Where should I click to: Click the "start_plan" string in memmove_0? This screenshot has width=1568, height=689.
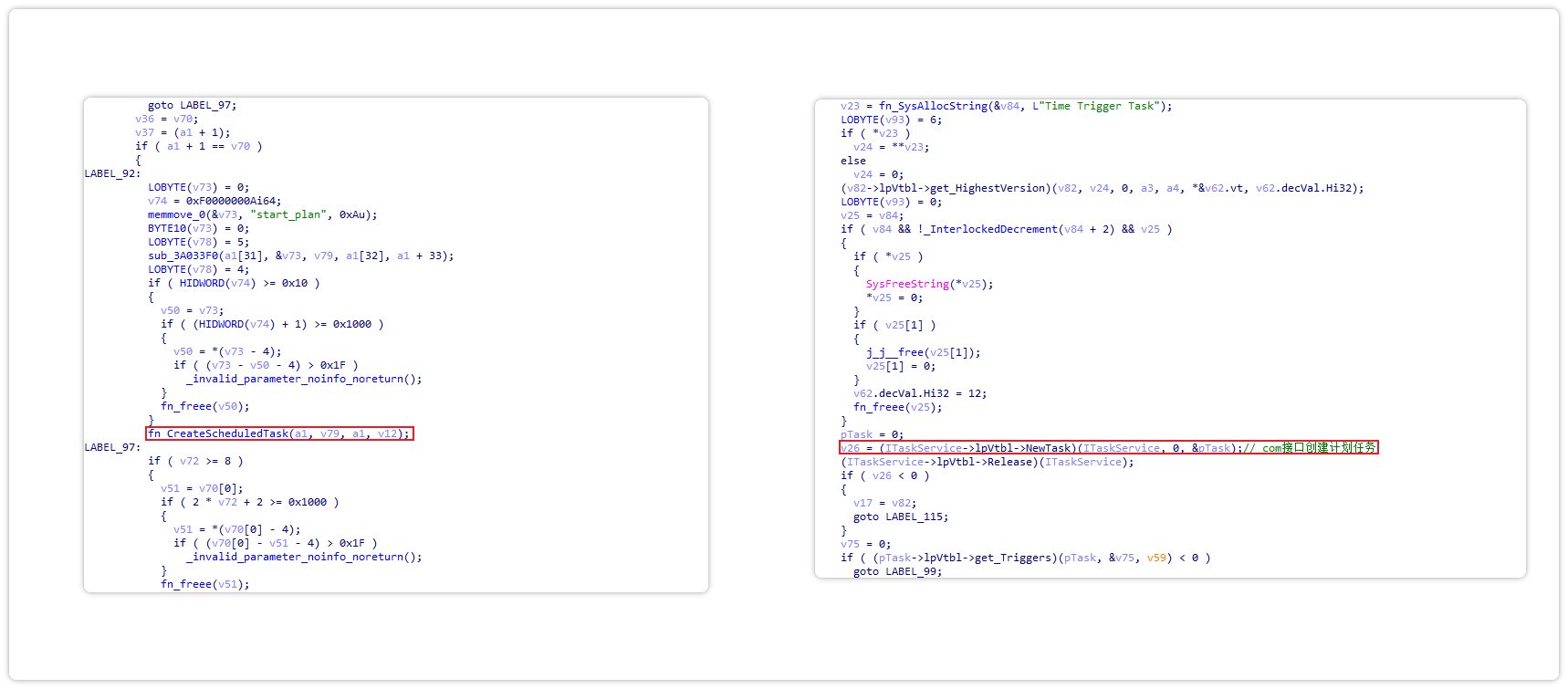288,214
